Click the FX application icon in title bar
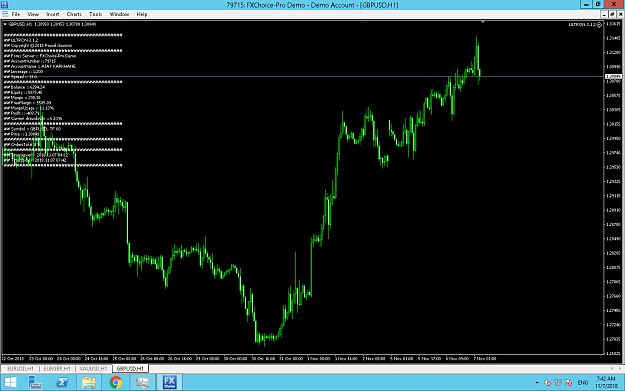The width and height of the screenshot is (625, 391). pos(4,4)
